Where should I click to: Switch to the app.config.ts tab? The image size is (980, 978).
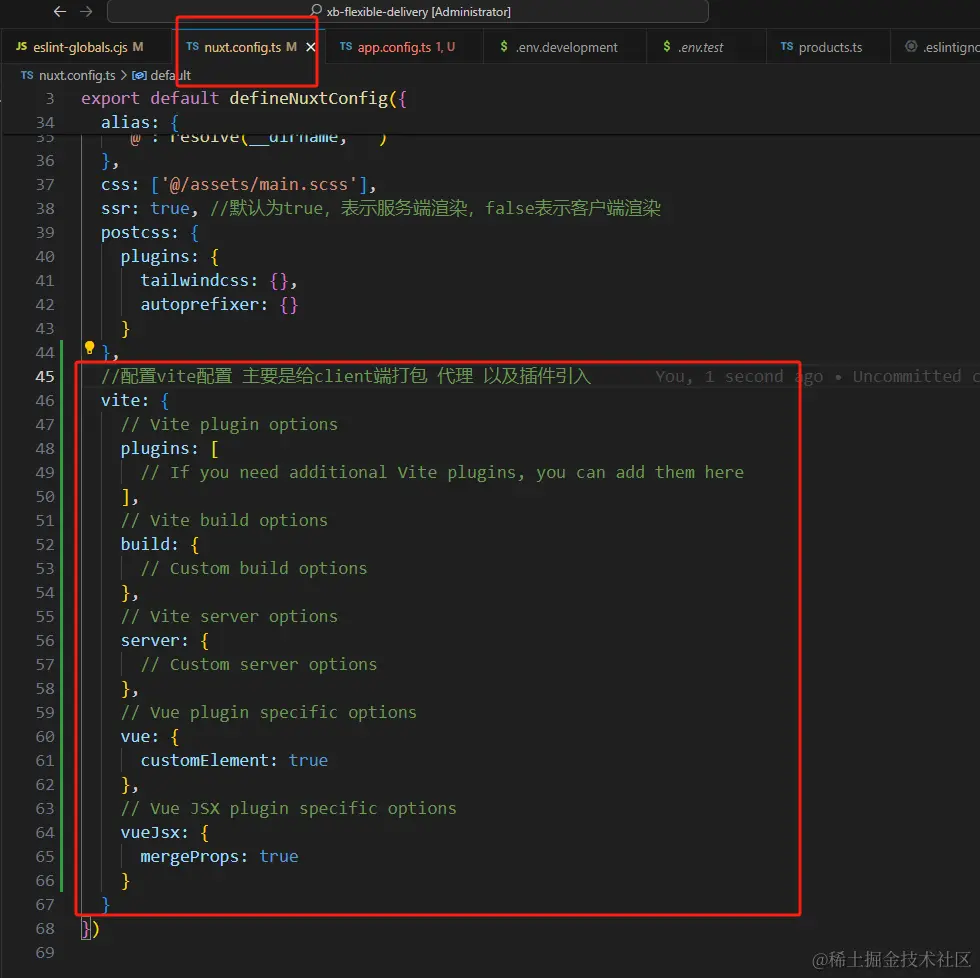pos(400,46)
